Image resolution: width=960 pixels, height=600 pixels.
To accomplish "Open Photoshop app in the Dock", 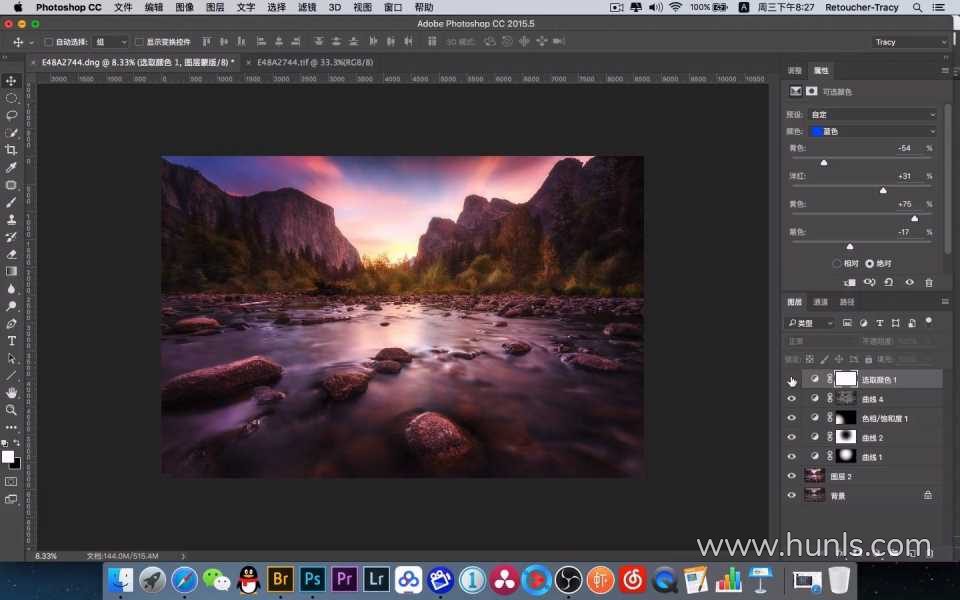I will point(312,579).
